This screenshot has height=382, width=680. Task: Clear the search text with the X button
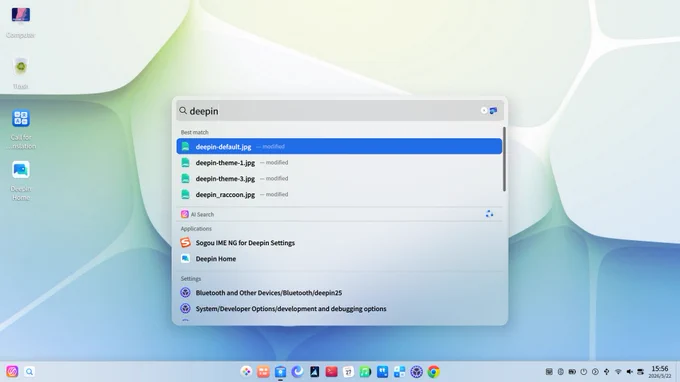[x=484, y=111]
